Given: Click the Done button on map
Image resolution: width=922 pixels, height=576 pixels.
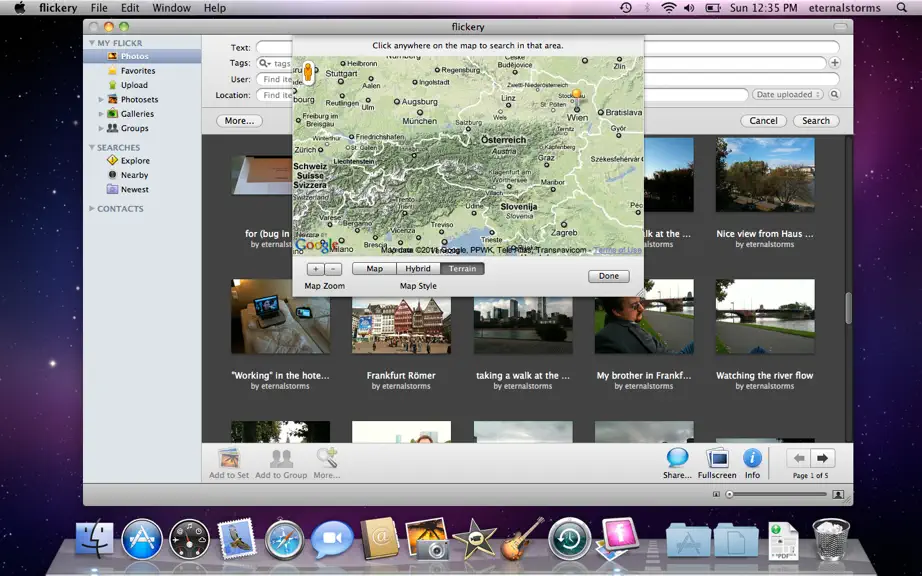Looking at the screenshot, I should click(609, 276).
